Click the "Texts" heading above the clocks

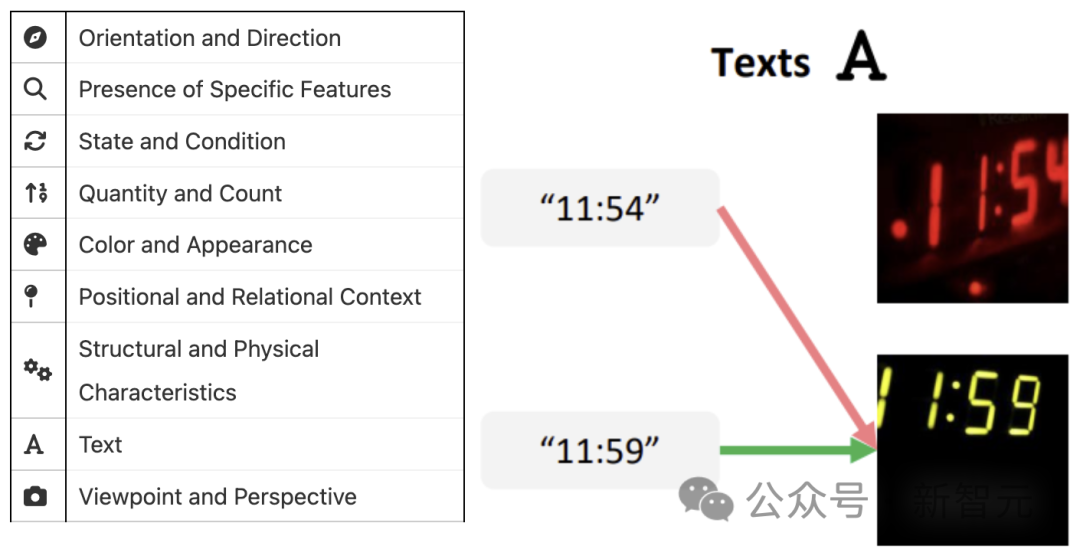[x=760, y=63]
